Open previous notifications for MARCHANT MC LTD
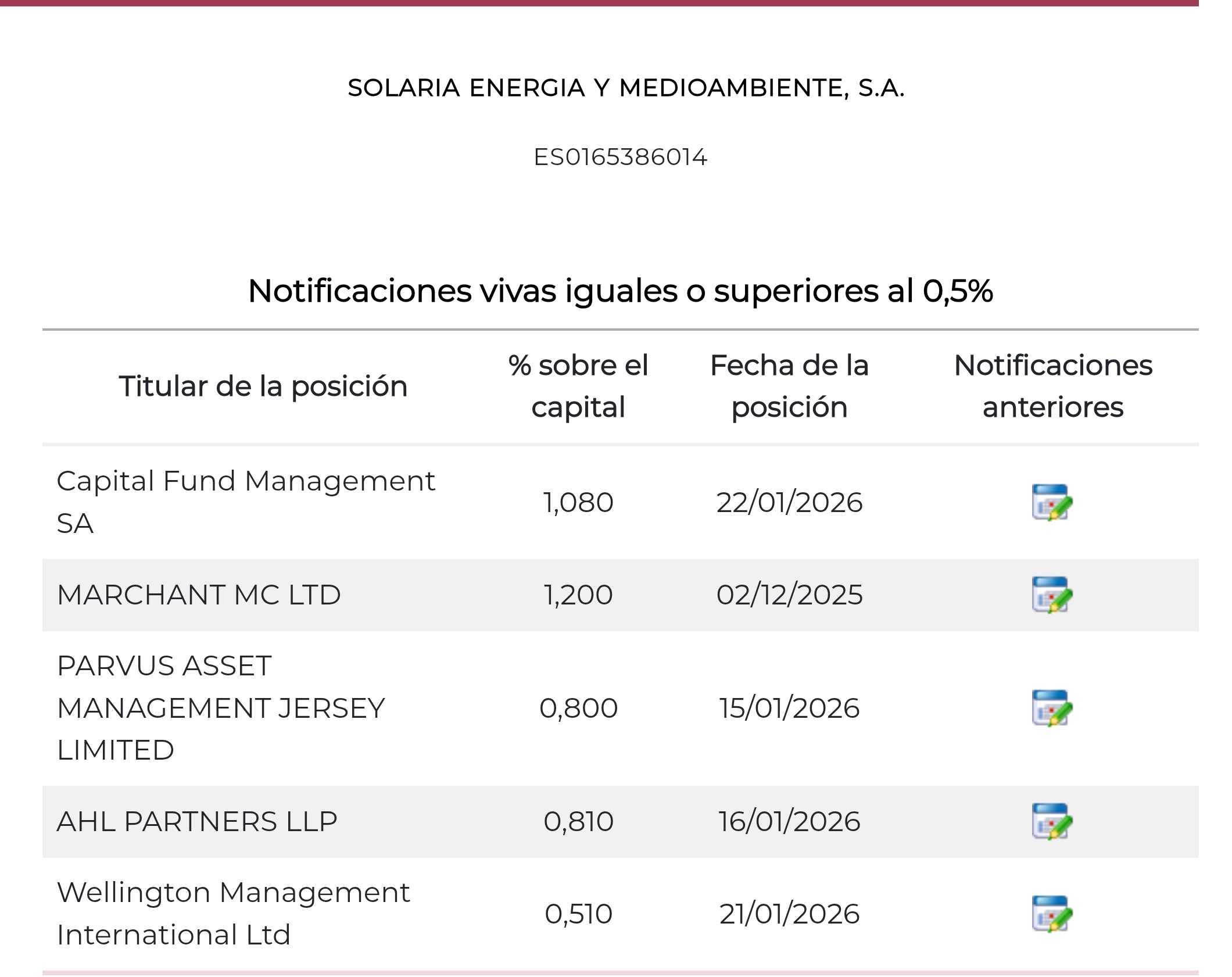The image size is (1232, 977). tap(1055, 595)
